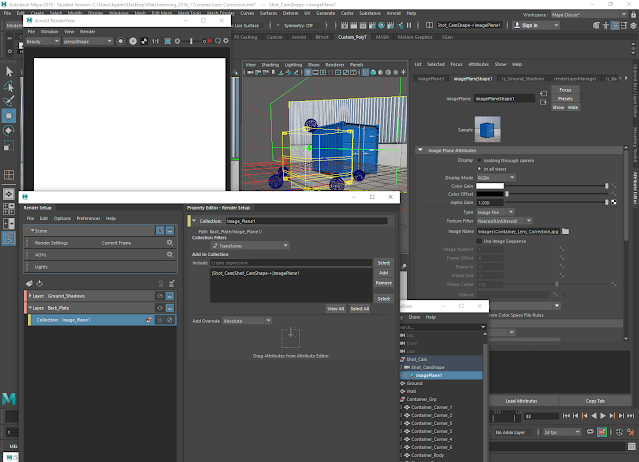Open viewport Shading menu
The height and width of the screenshot is (462, 639).
click(270, 65)
